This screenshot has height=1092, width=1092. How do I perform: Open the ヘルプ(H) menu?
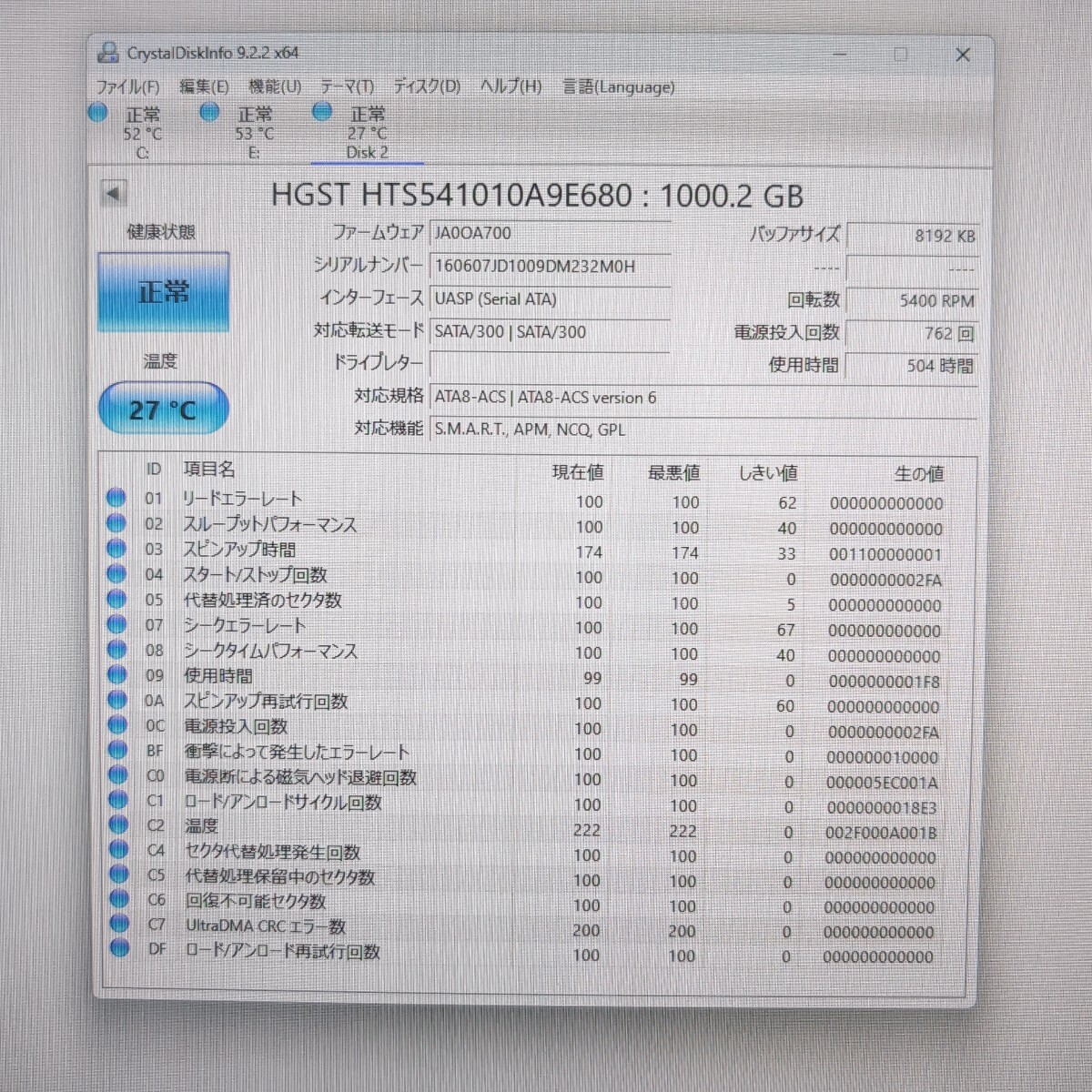(511, 87)
